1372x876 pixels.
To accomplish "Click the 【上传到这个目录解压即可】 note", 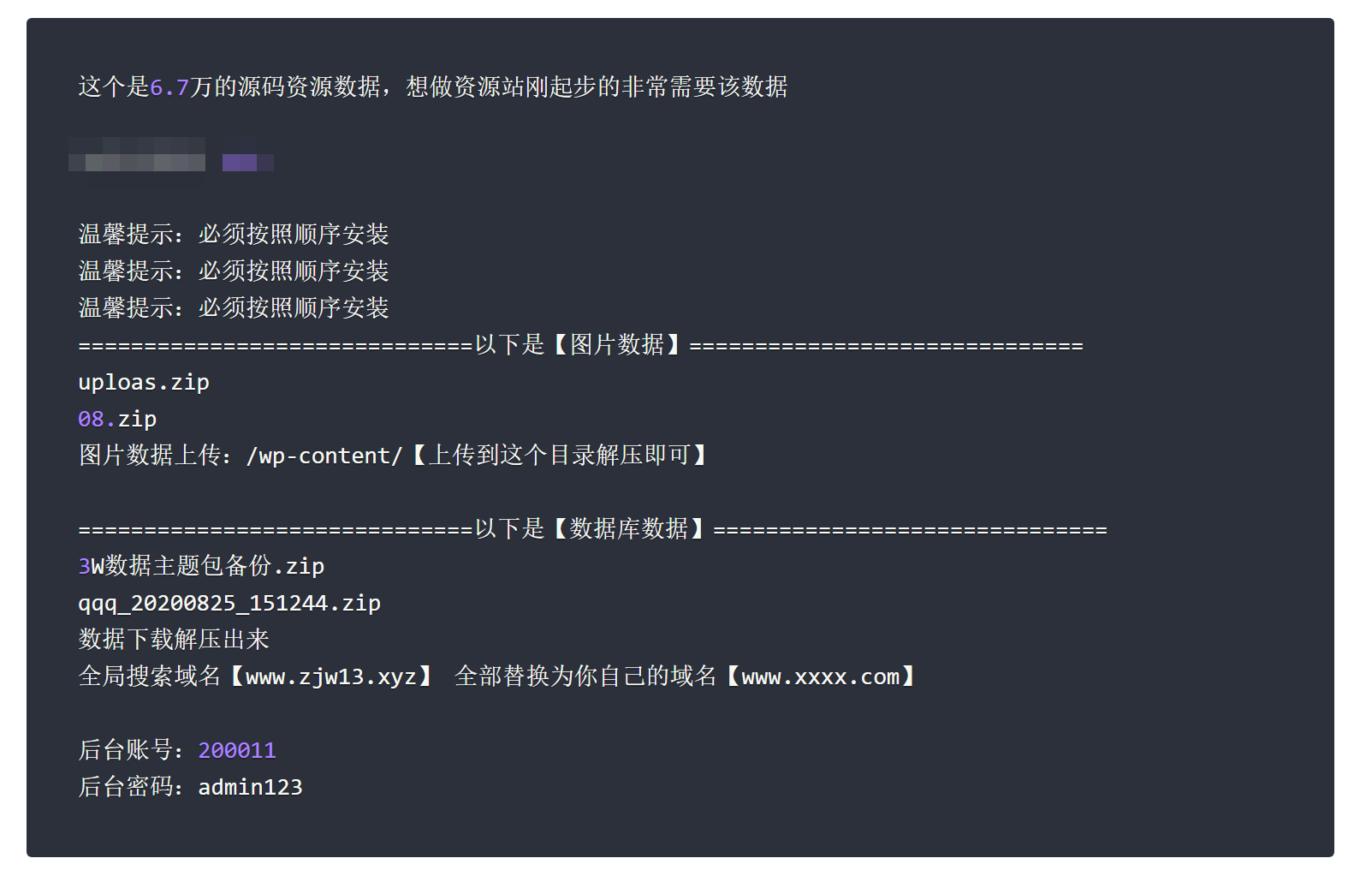I will pyautogui.click(x=559, y=456).
